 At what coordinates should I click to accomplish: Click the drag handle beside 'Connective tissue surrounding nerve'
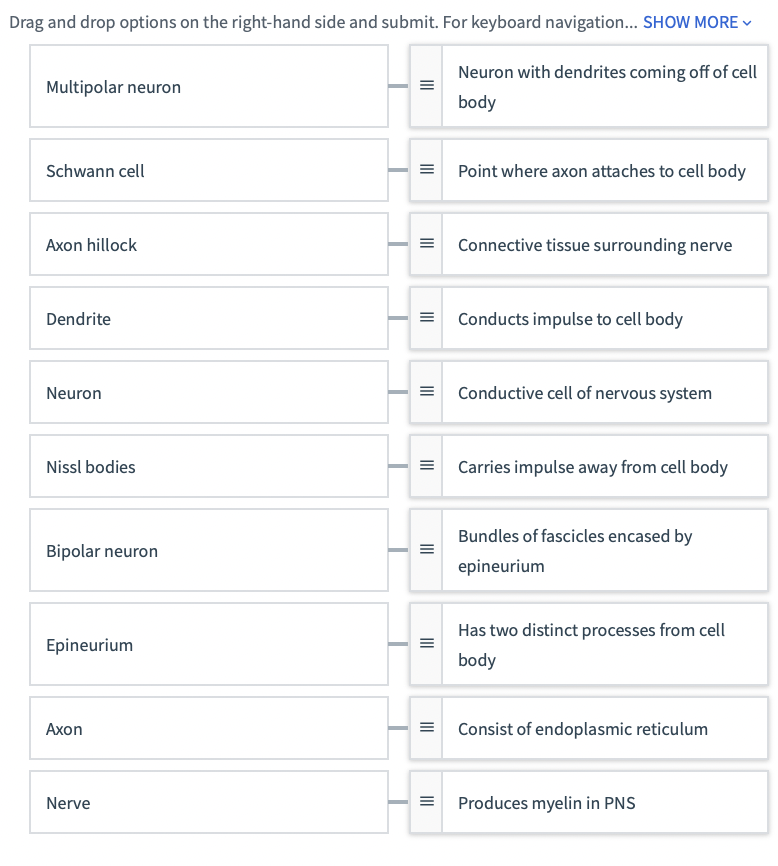[x=427, y=244]
